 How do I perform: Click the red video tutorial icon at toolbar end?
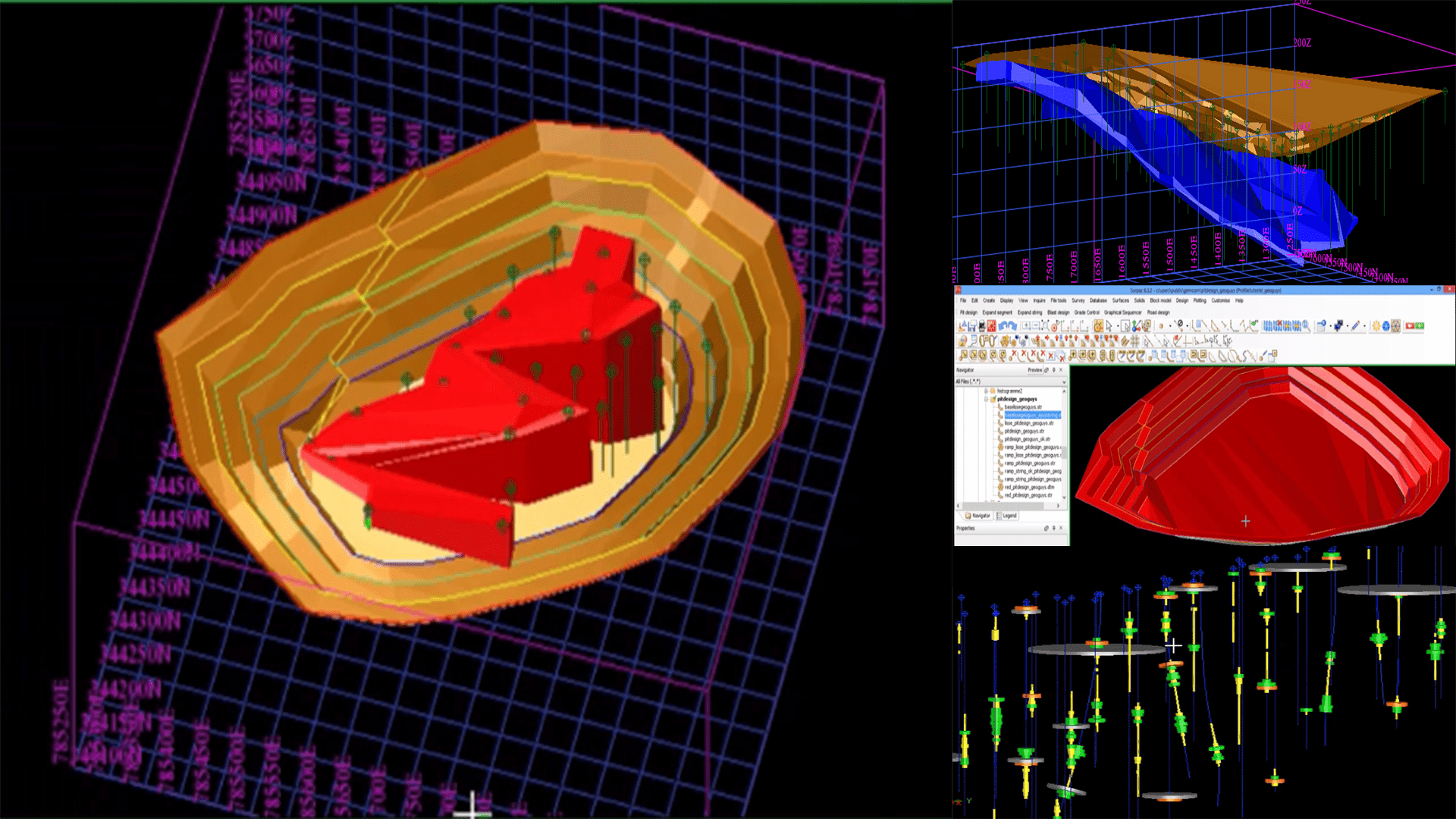1409,326
